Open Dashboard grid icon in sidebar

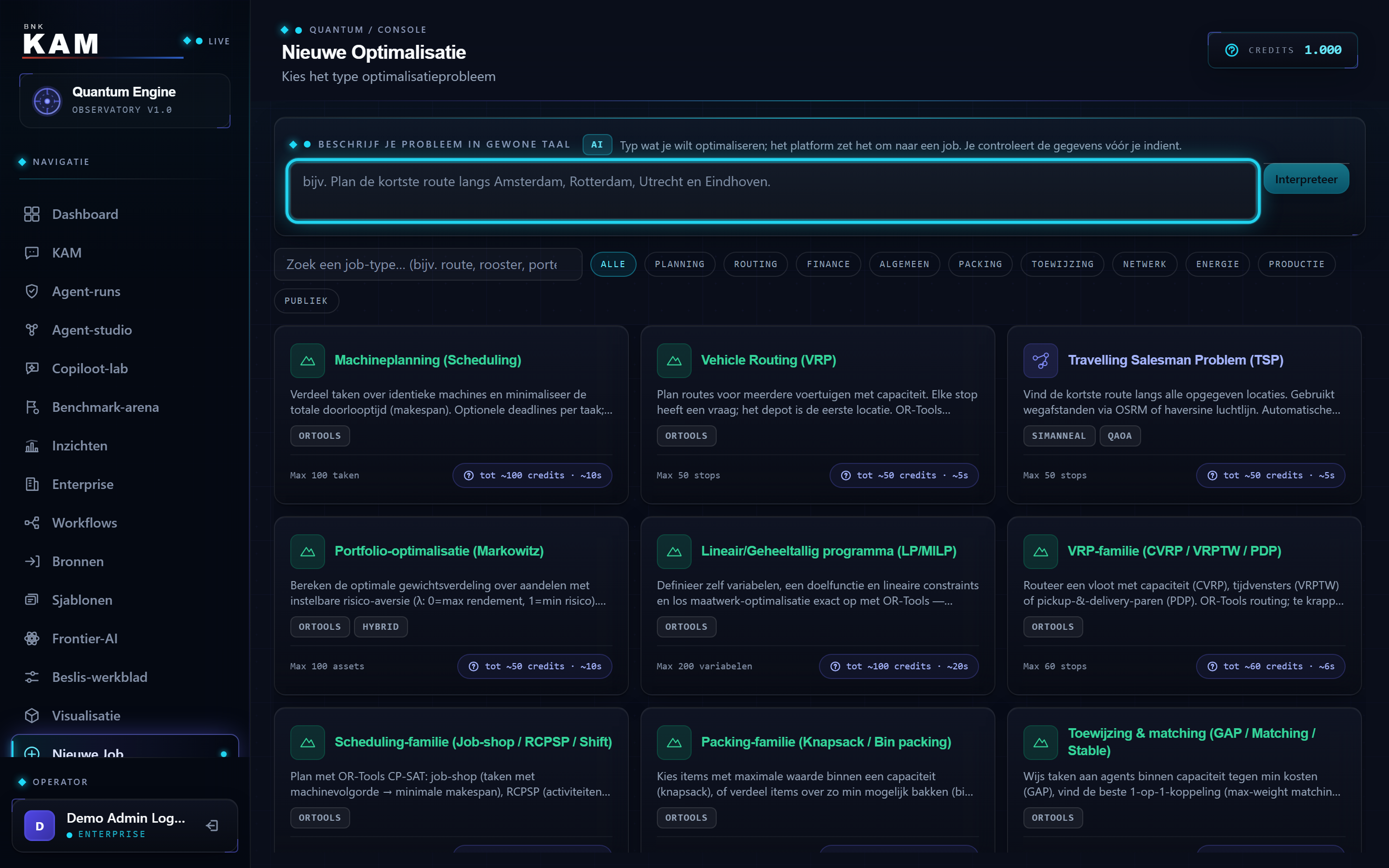click(x=31, y=214)
